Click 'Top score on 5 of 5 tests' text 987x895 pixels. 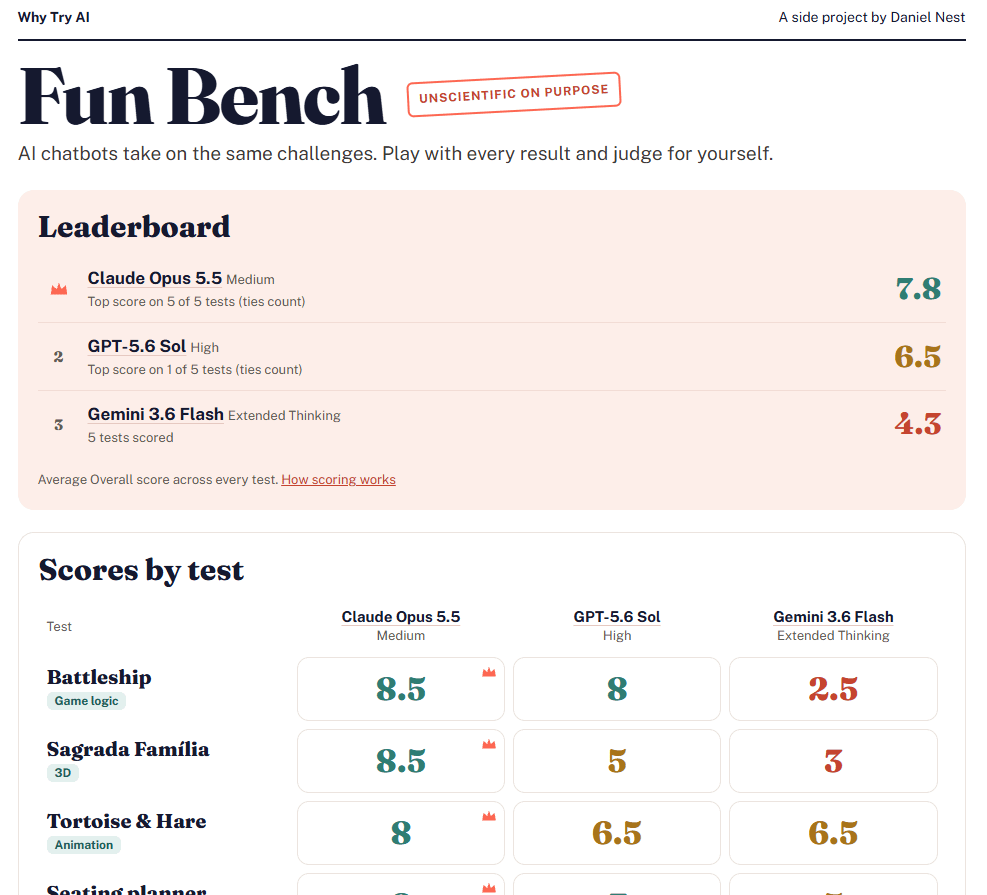pos(196,301)
